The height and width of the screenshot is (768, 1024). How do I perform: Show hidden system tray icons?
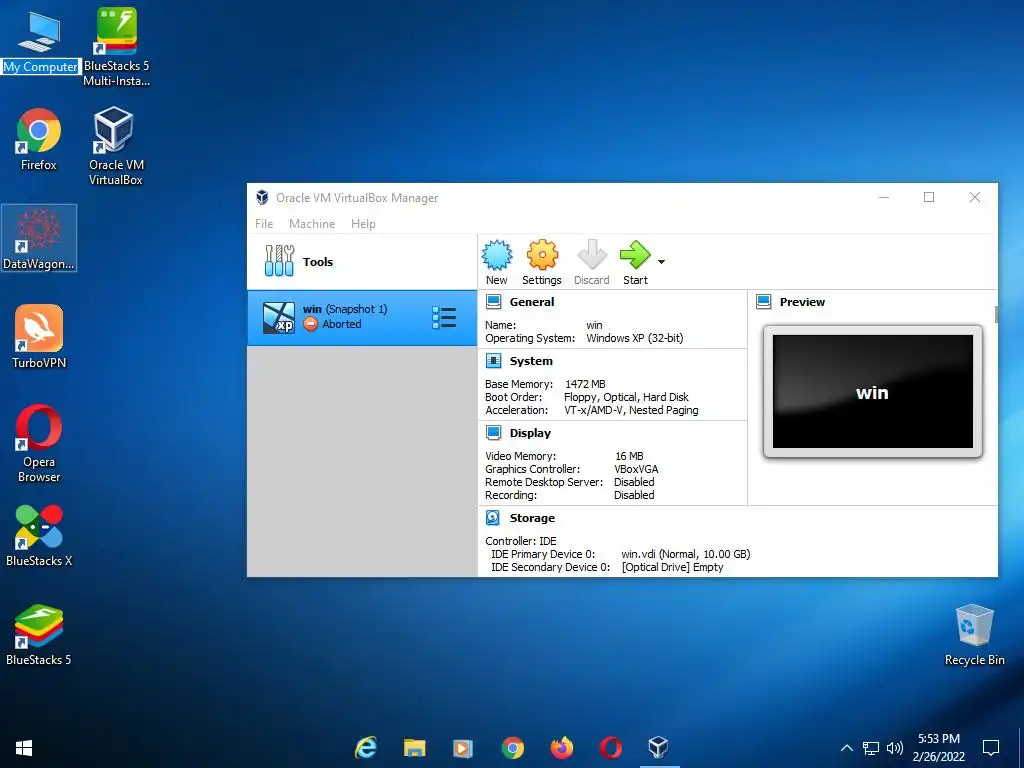846,748
